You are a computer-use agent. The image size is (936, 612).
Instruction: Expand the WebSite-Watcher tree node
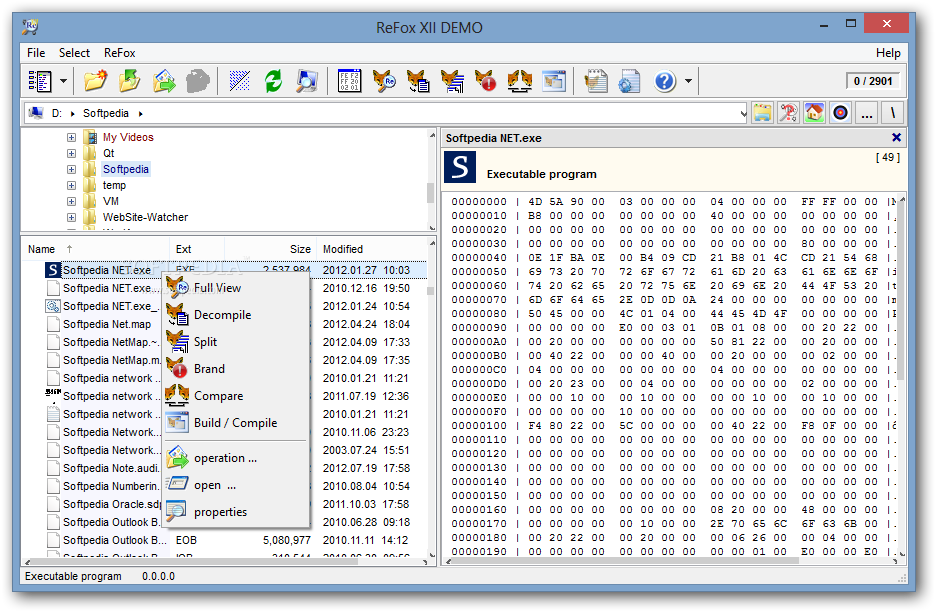point(72,218)
